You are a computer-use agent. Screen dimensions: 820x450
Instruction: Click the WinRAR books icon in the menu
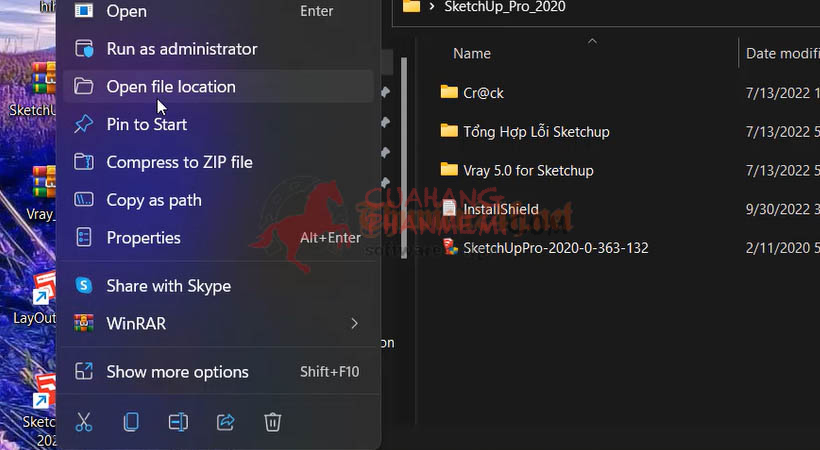pyautogui.click(x=84, y=323)
